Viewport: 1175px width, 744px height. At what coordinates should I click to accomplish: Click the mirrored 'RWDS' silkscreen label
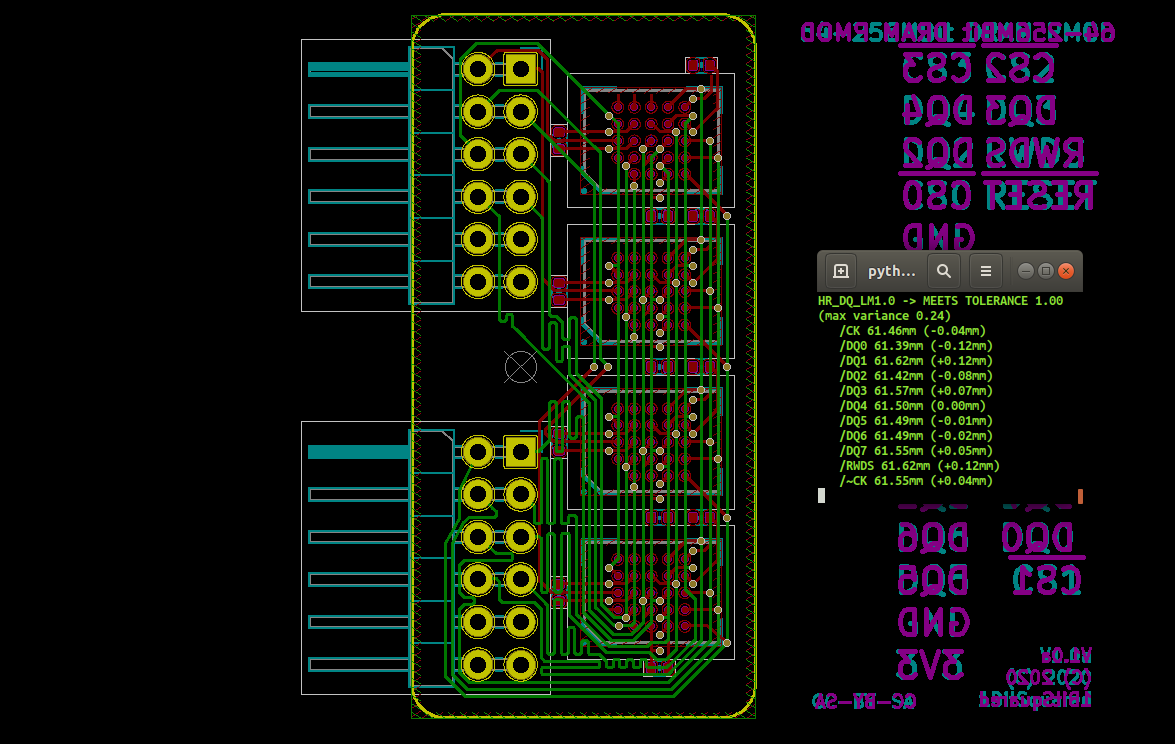(1034, 154)
